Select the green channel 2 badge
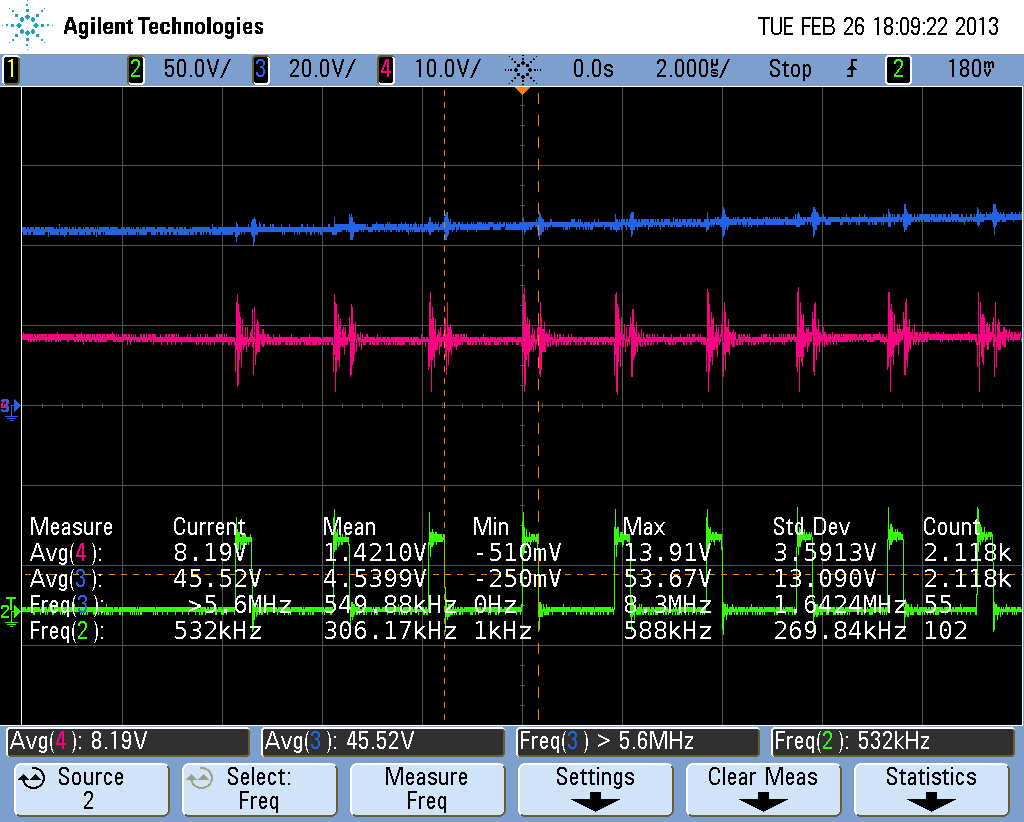 [x=136, y=69]
